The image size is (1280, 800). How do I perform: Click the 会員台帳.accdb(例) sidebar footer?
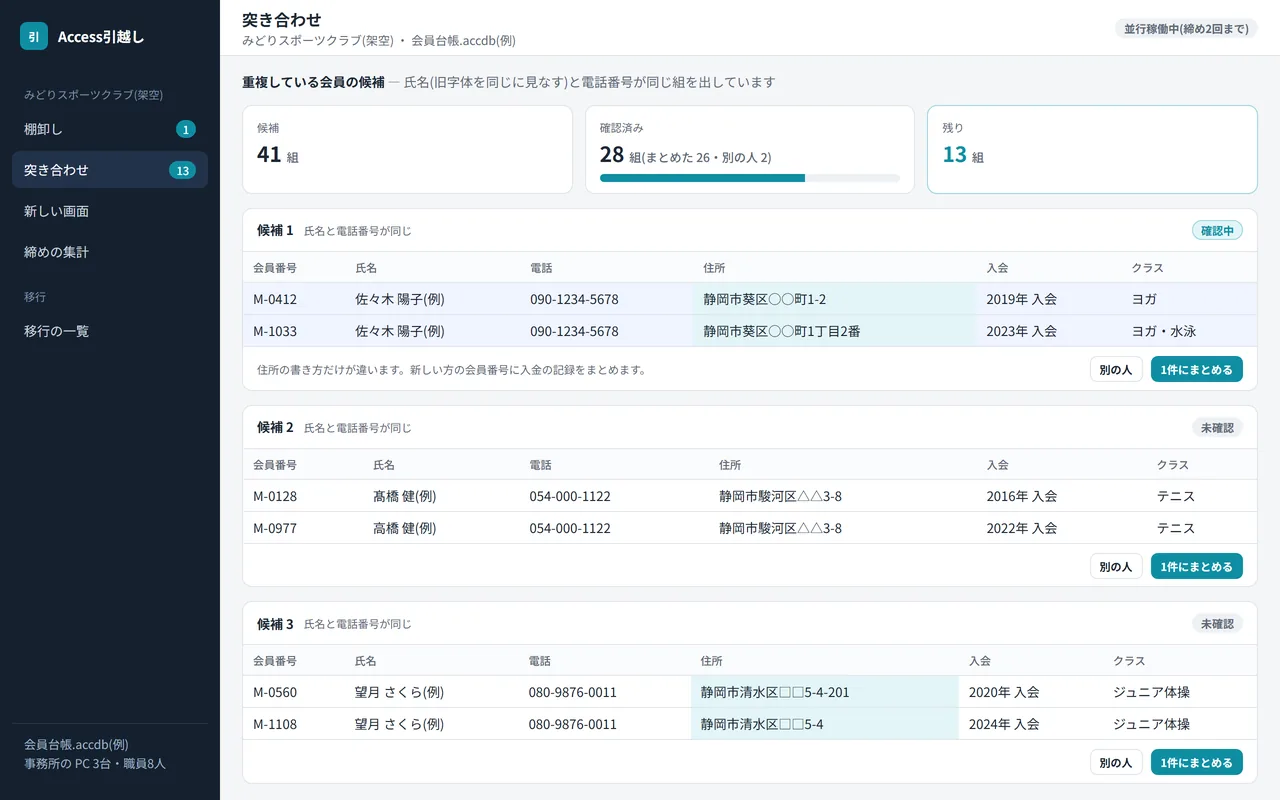[x=76, y=744]
